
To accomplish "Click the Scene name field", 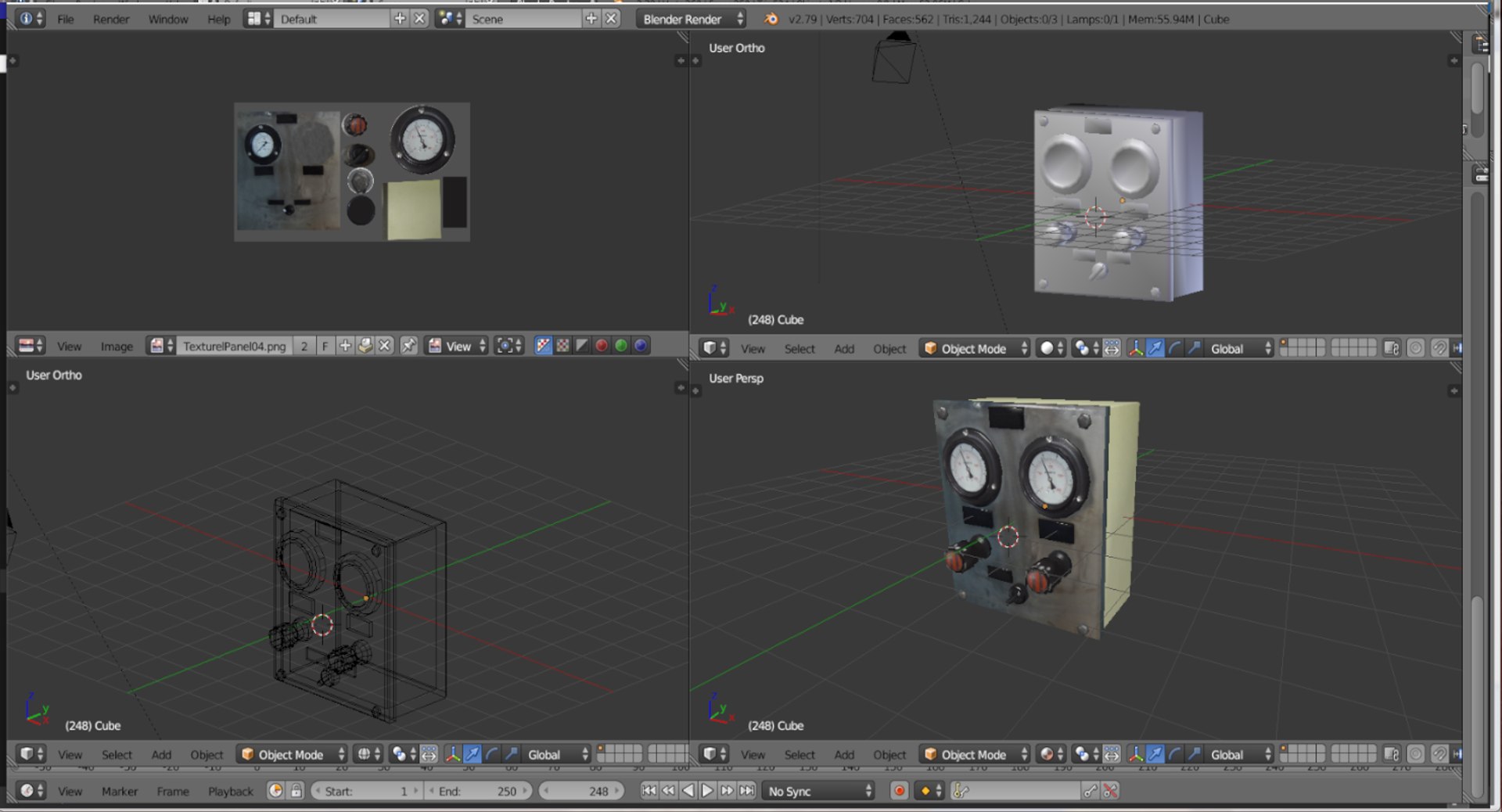I will click(x=524, y=19).
